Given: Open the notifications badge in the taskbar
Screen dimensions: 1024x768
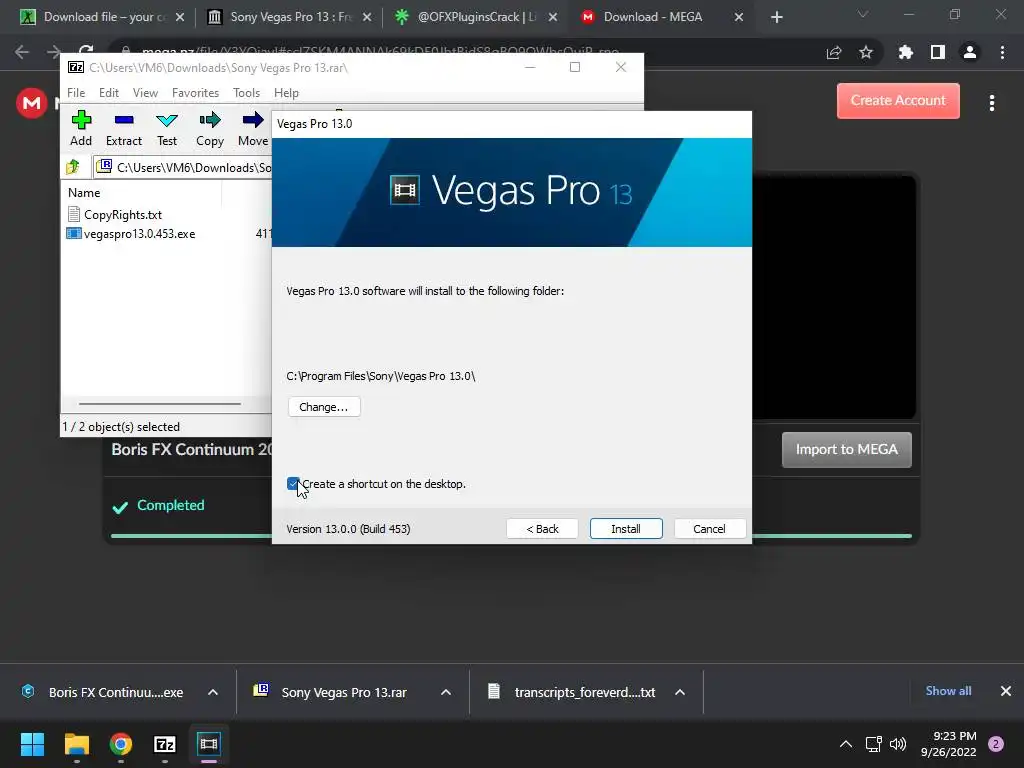Looking at the screenshot, I should pos(996,744).
